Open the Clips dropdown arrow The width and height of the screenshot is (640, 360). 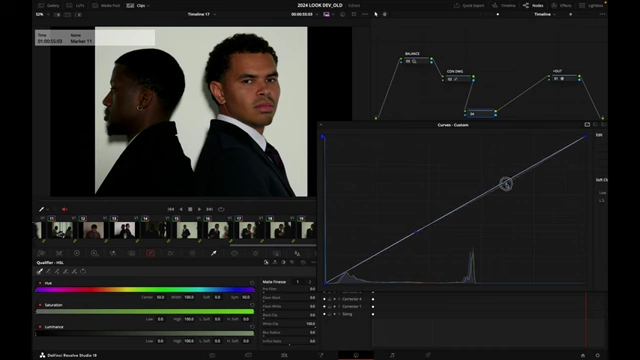coord(148,6)
